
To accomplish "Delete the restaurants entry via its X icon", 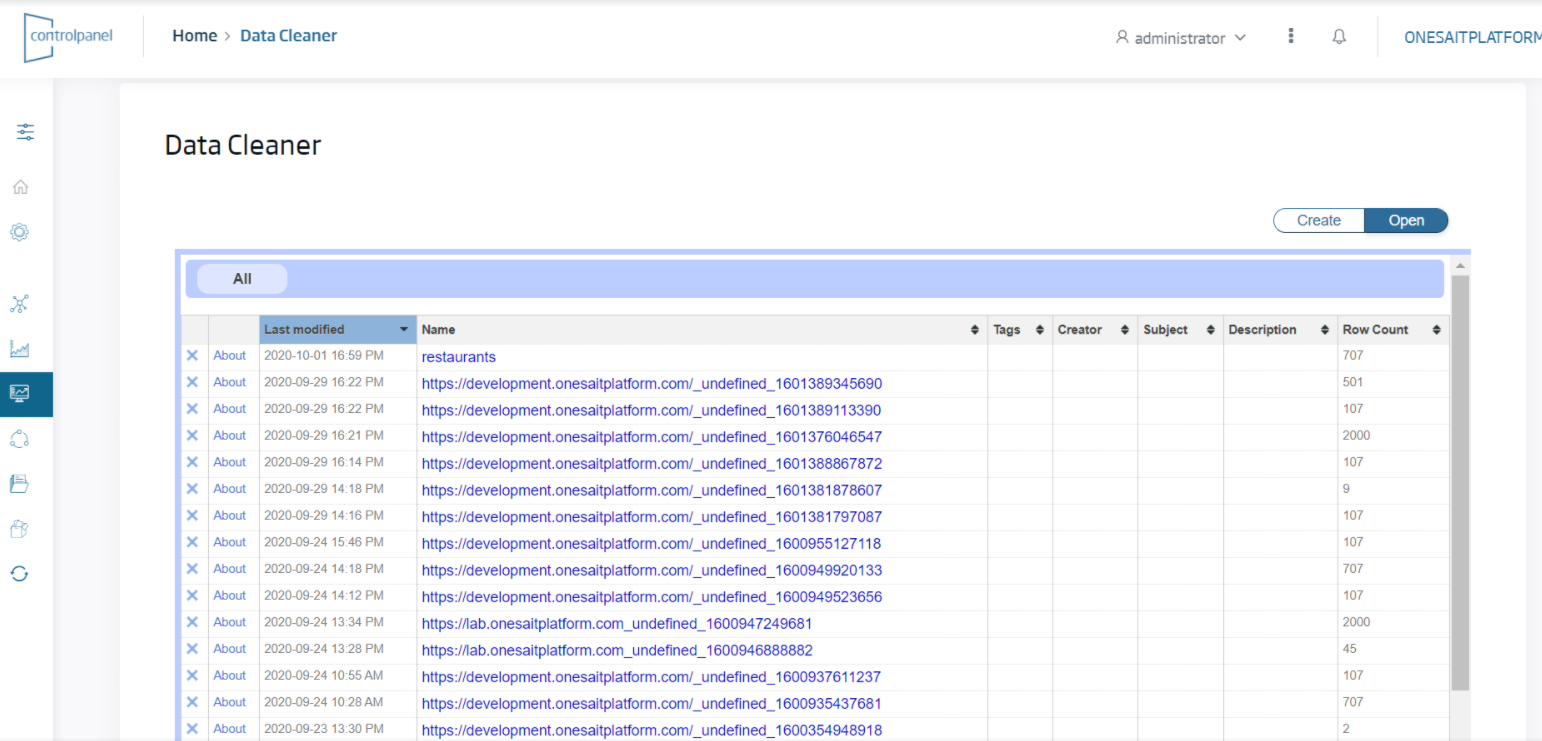I will [192, 356].
